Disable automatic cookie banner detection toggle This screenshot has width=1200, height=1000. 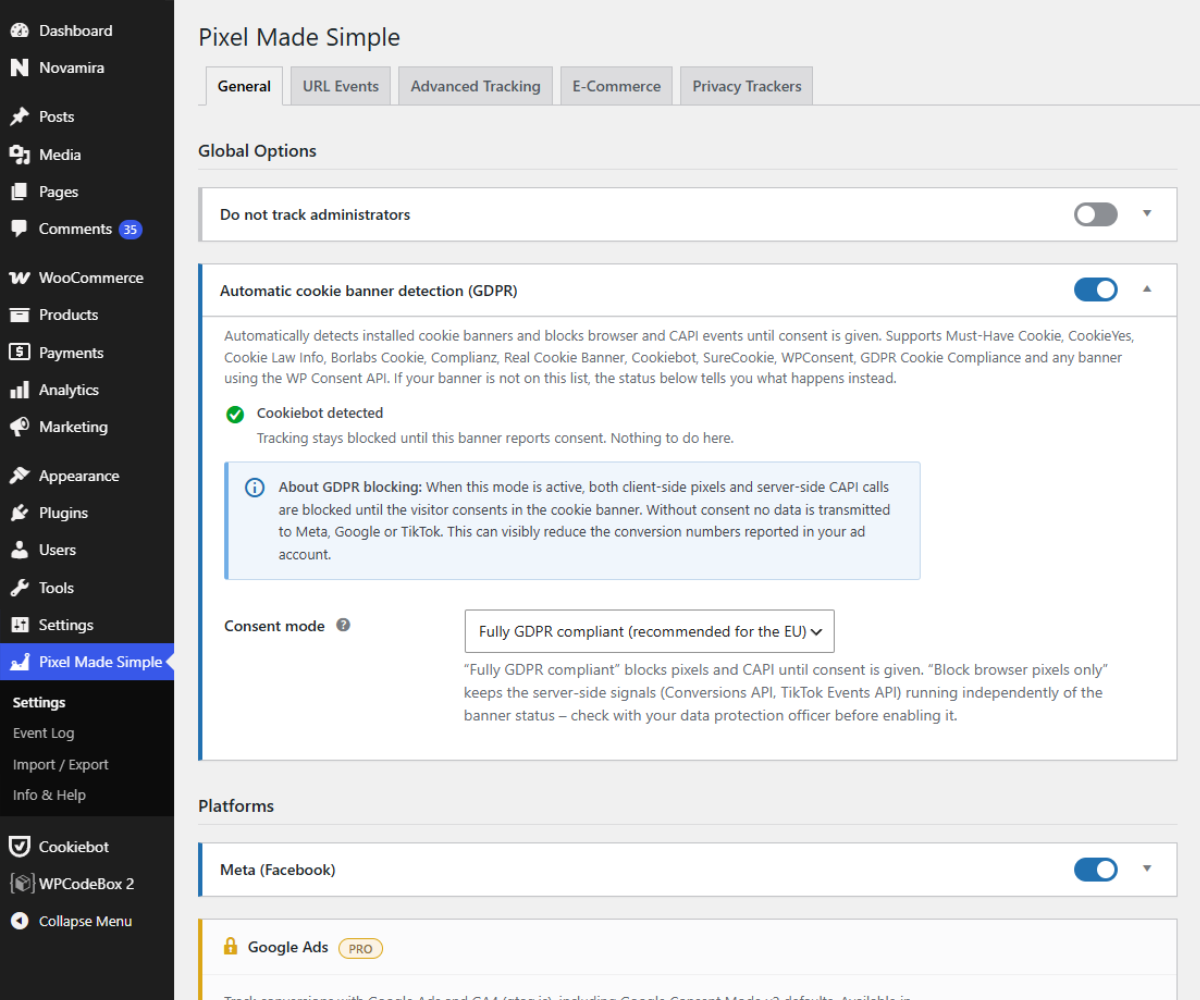pos(1096,290)
